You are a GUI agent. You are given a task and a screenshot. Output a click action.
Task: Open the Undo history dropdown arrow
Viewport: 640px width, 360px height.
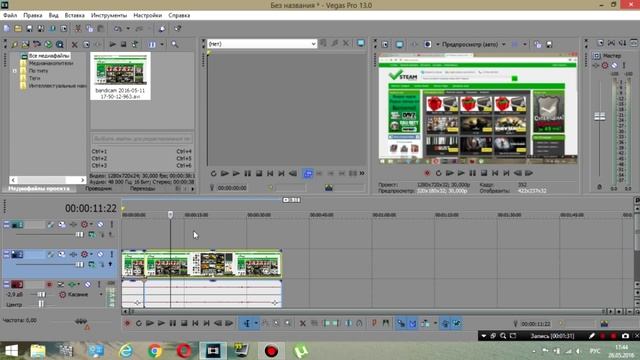(x=128, y=29)
